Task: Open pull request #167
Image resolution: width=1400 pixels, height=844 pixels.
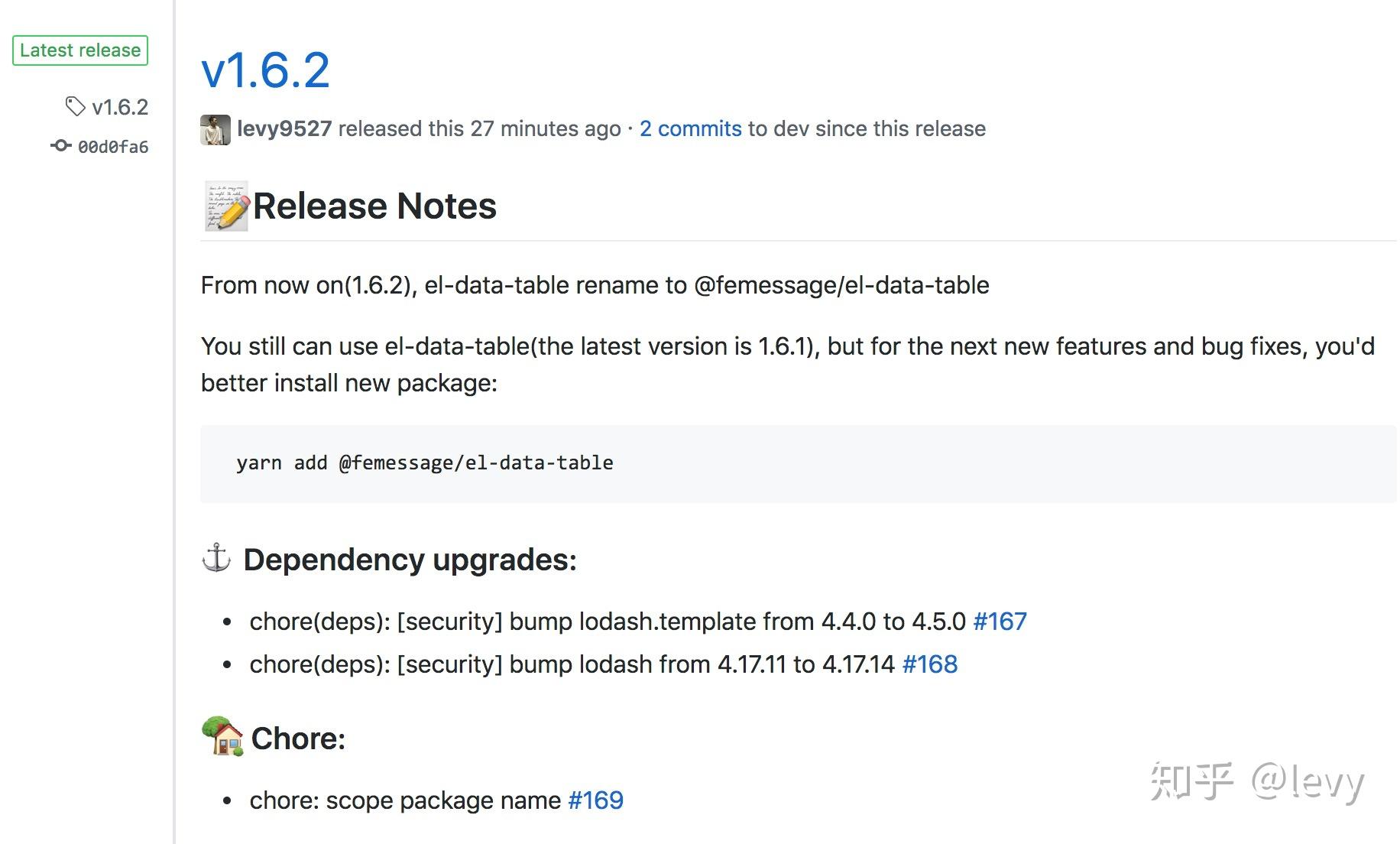Action: click(x=1000, y=621)
